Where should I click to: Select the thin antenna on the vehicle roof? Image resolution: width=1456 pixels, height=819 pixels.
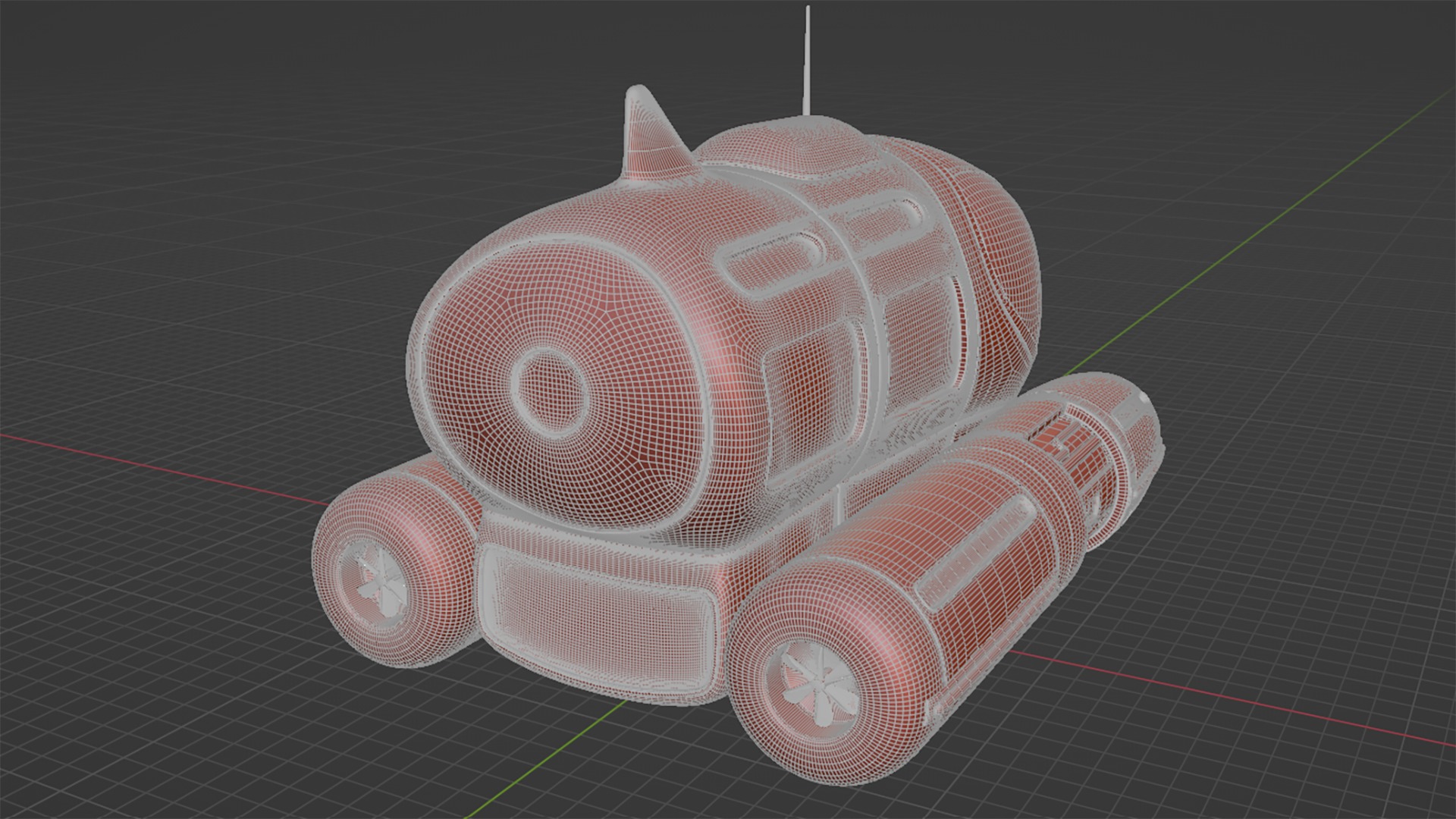[x=808, y=61]
